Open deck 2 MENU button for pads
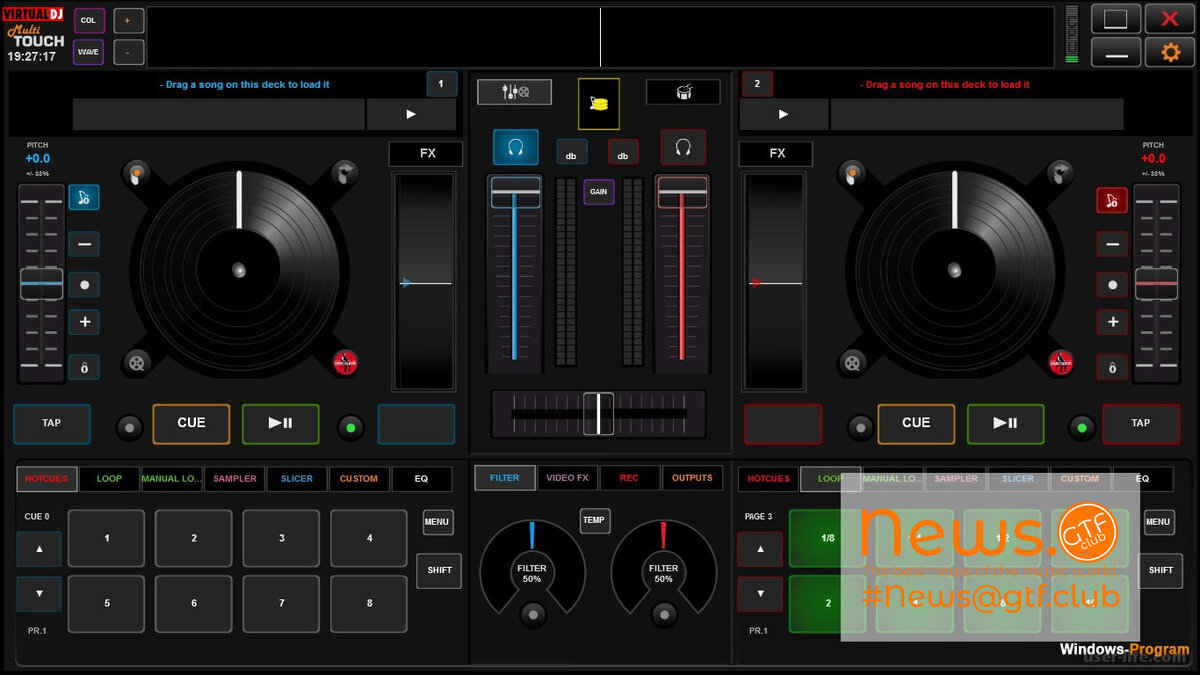Image resolution: width=1200 pixels, height=675 pixels. tap(1158, 522)
